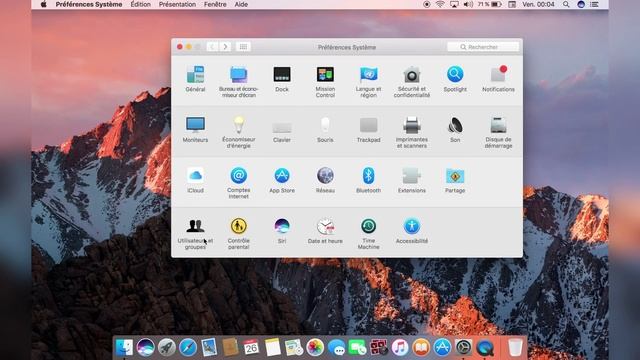
Task: Click the AirPlay menu bar icon
Action: 454,4
